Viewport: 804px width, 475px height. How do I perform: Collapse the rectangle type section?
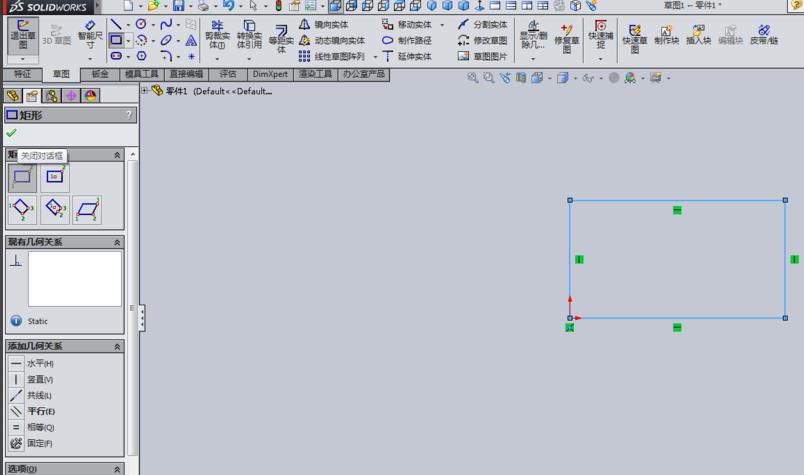coord(117,155)
